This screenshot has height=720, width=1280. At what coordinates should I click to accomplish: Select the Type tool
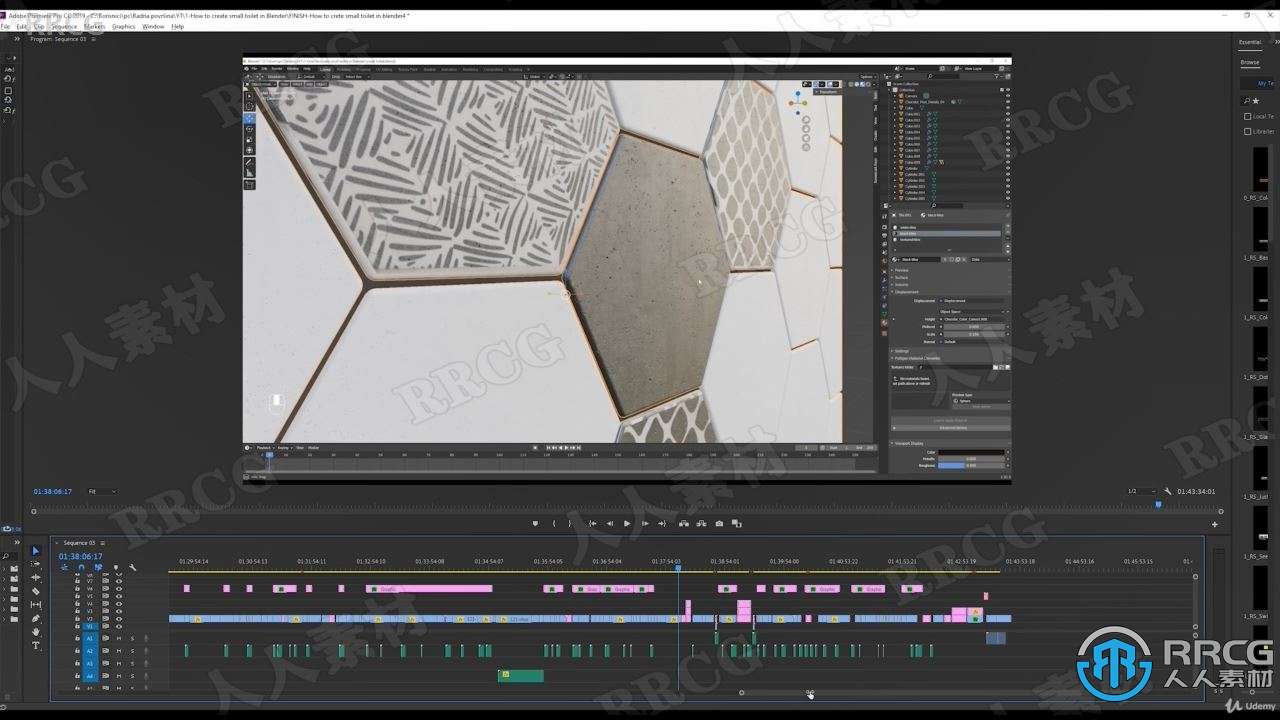pos(36,646)
